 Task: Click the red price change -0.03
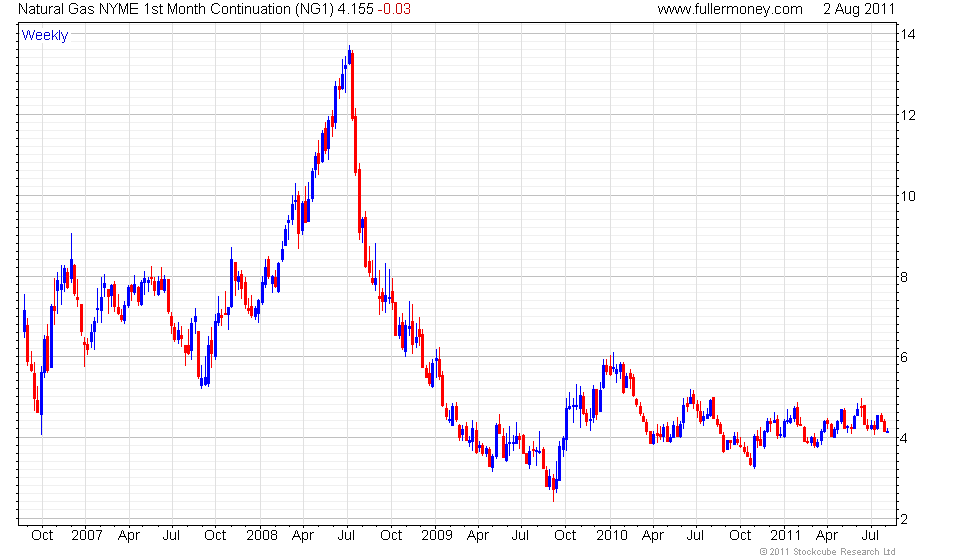pyautogui.click(x=394, y=9)
